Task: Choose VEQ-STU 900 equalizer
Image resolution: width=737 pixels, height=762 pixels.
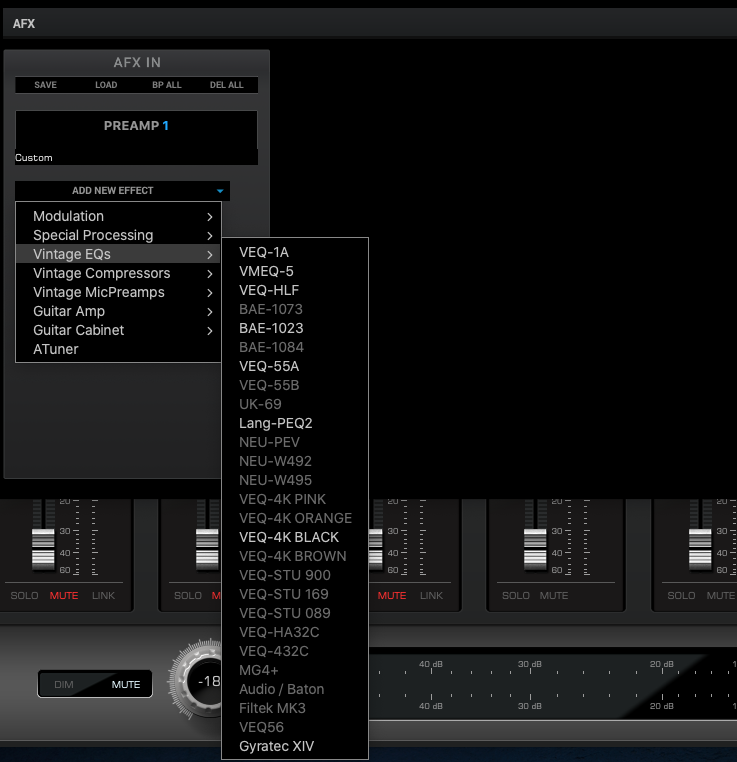Action: coord(295,574)
